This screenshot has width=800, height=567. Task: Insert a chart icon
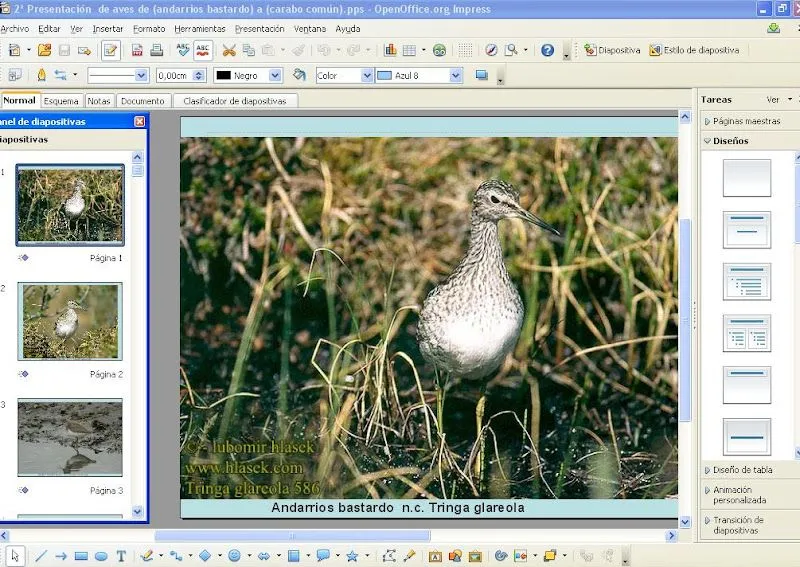(x=390, y=50)
